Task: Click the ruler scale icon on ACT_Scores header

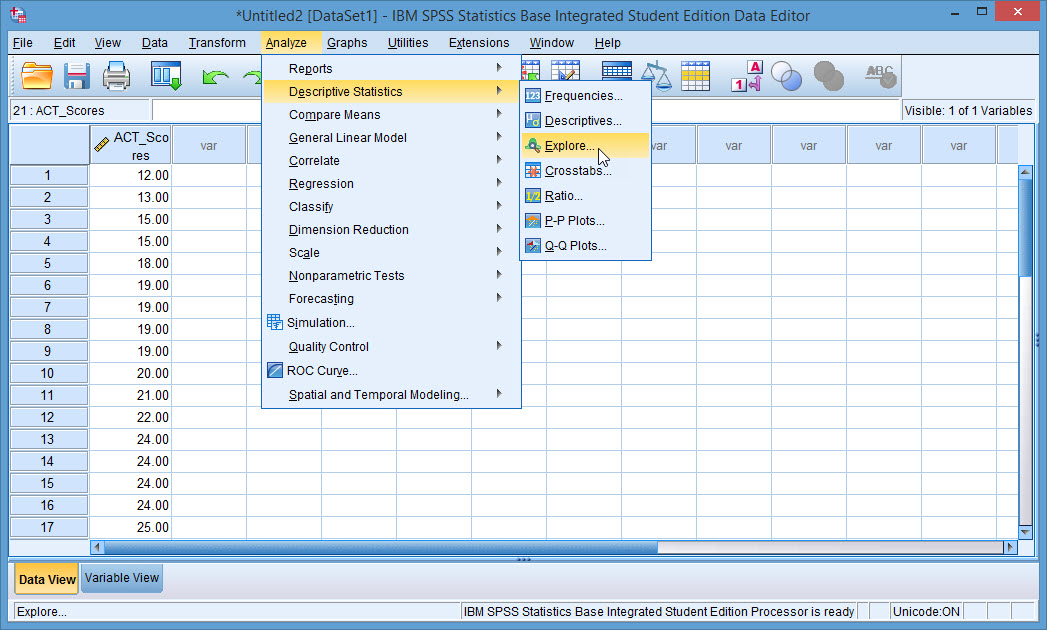Action: 101,144
